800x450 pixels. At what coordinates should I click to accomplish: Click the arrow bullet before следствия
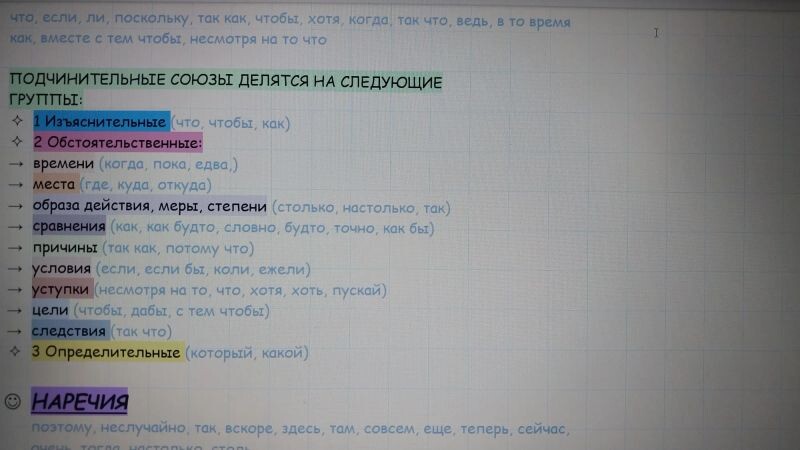(x=15, y=332)
